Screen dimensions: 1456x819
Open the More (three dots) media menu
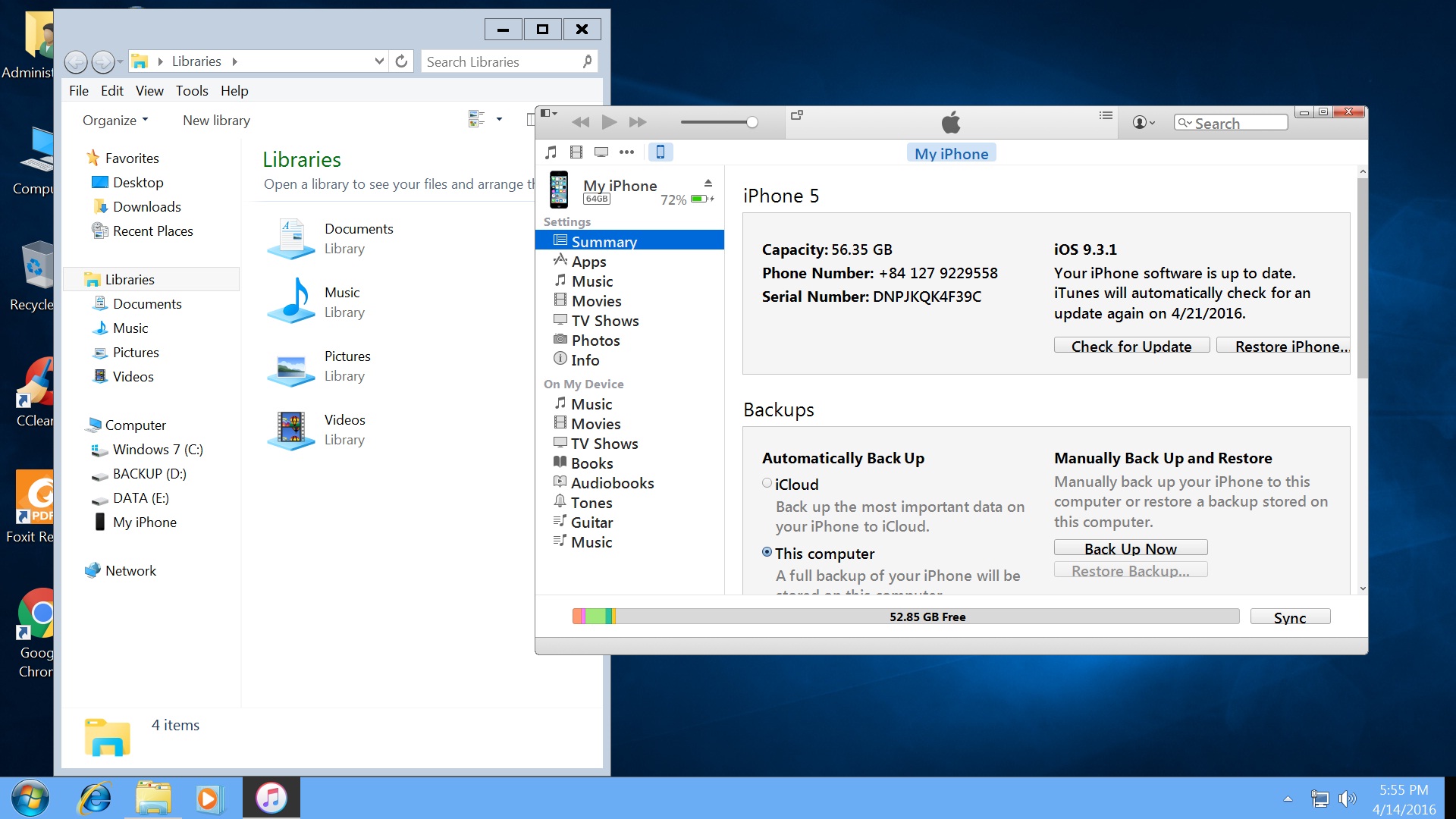[x=626, y=152]
